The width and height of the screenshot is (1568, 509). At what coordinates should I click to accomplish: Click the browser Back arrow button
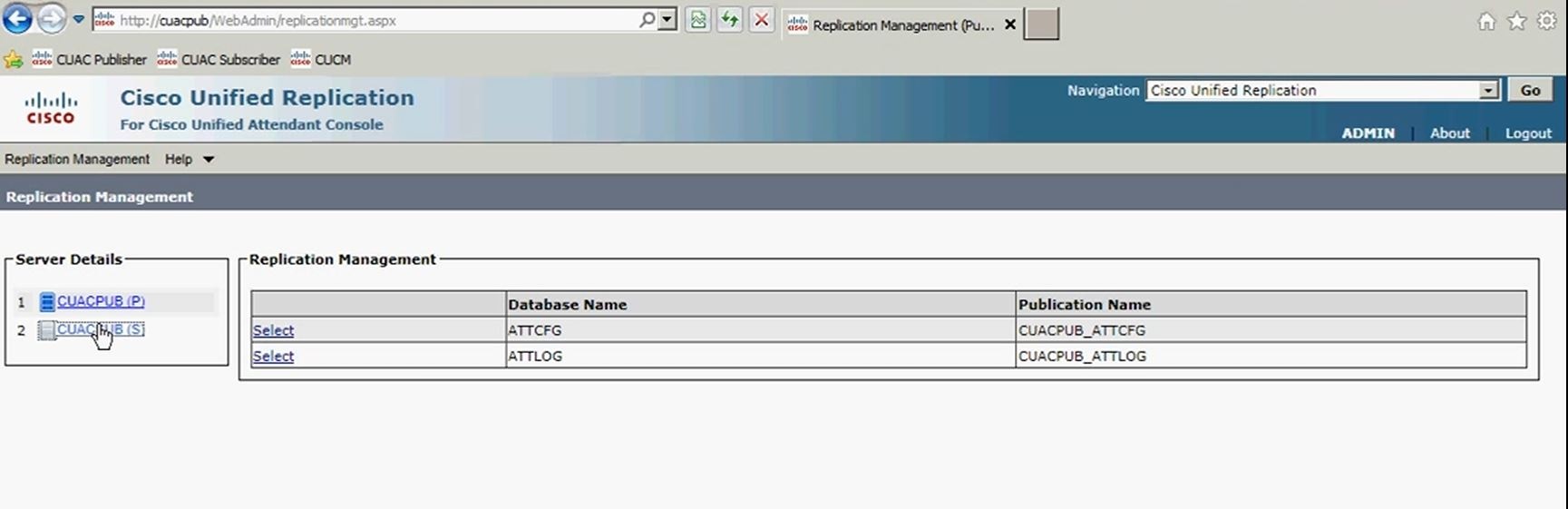click(17, 18)
